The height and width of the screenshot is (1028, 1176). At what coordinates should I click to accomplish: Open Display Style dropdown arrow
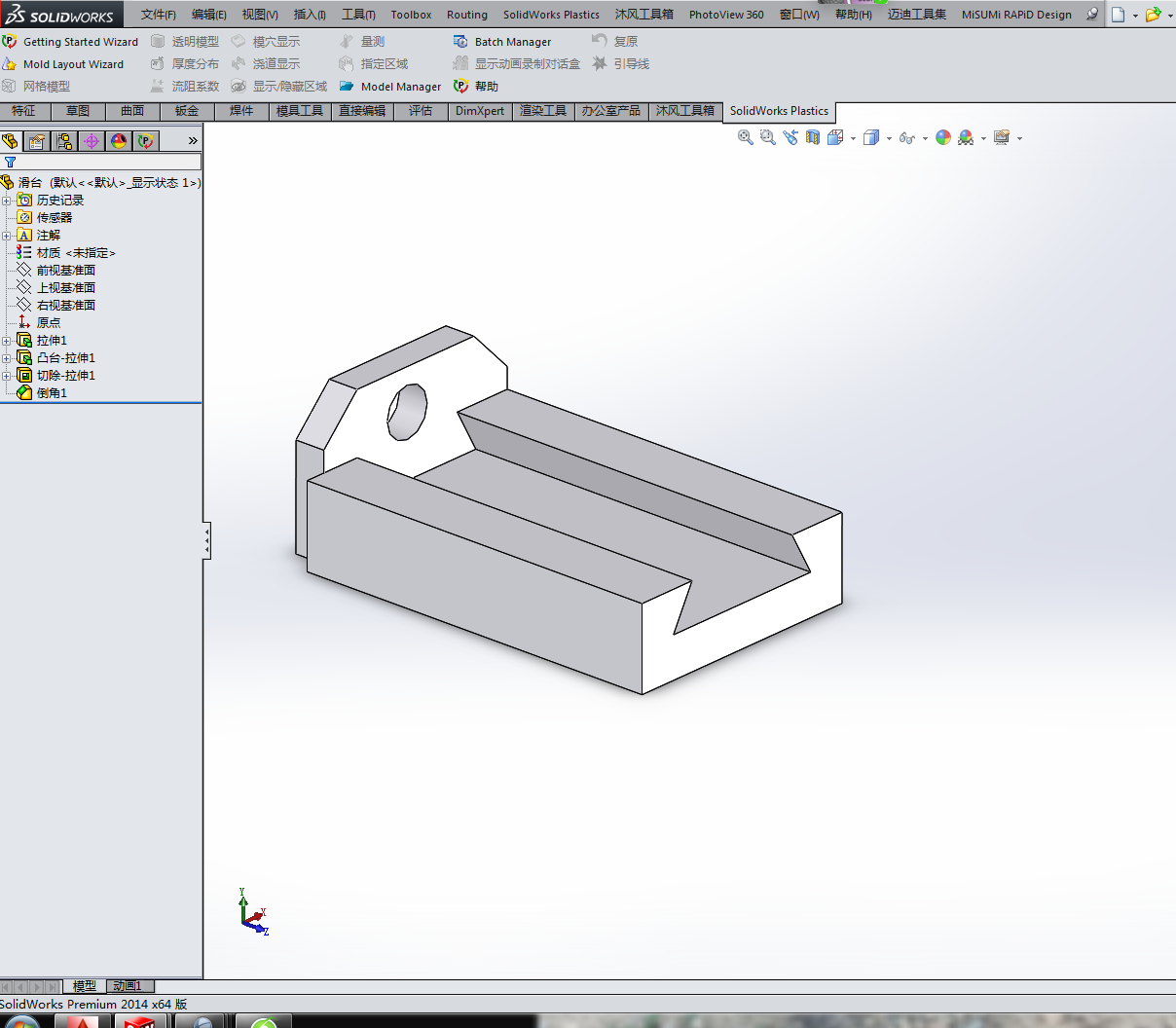(x=889, y=138)
